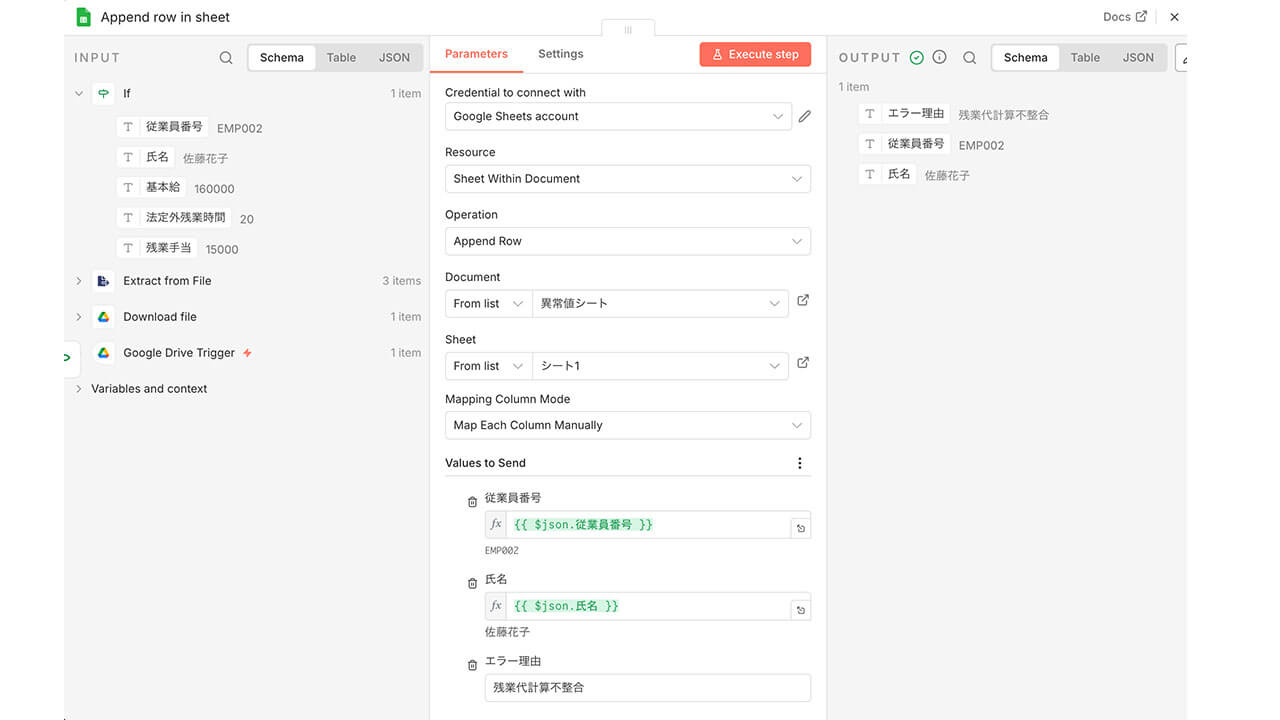This screenshot has height=720, width=1280.
Task: Switch output view to Table
Action: coord(1085,58)
